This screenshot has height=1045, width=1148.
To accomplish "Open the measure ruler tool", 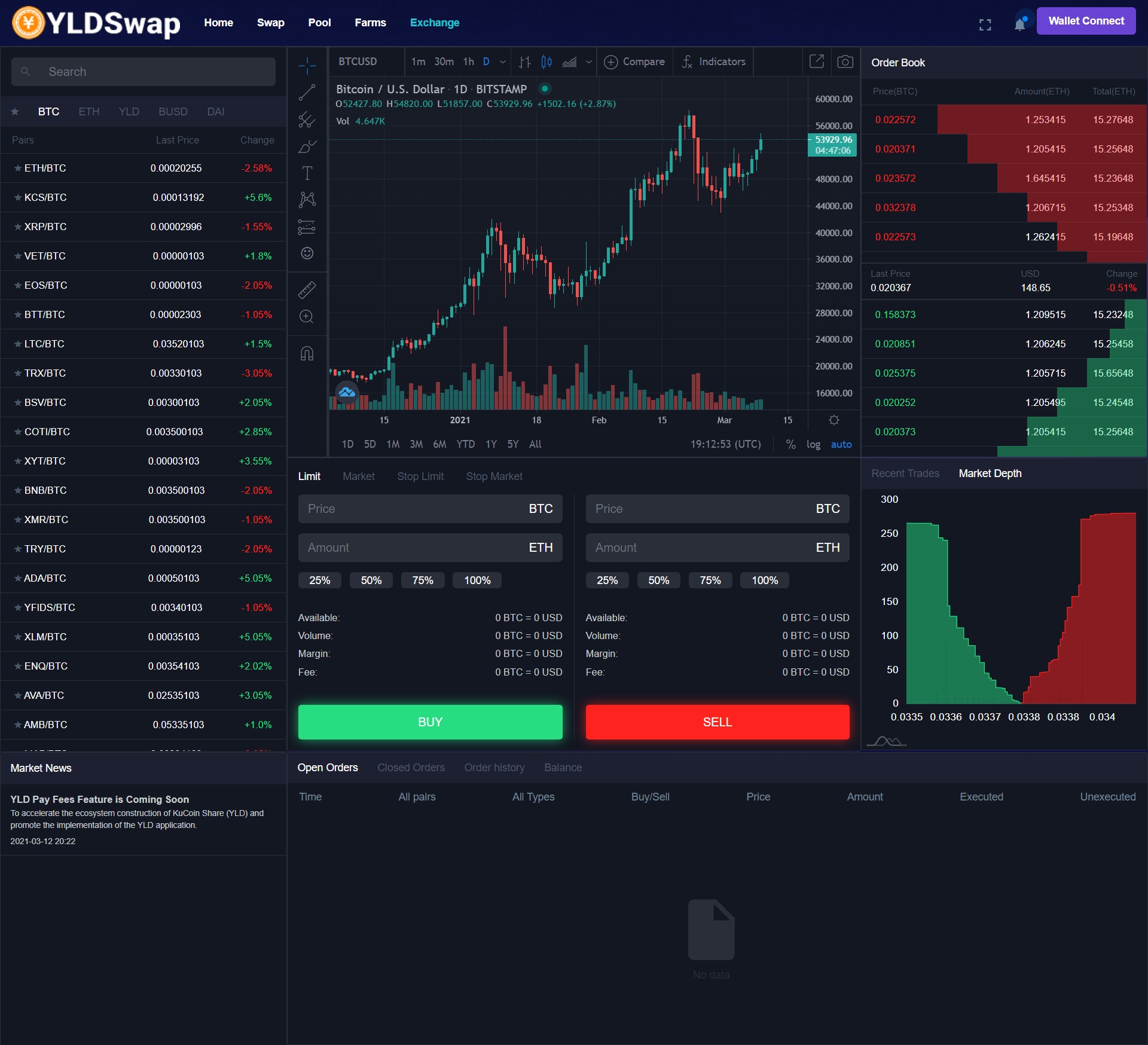I will [x=307, y=290].
